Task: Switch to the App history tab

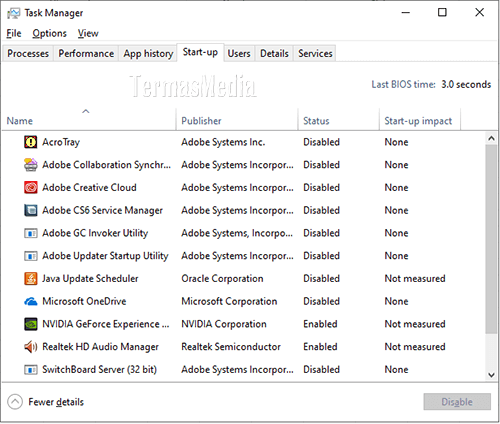Action: (148, 53)
